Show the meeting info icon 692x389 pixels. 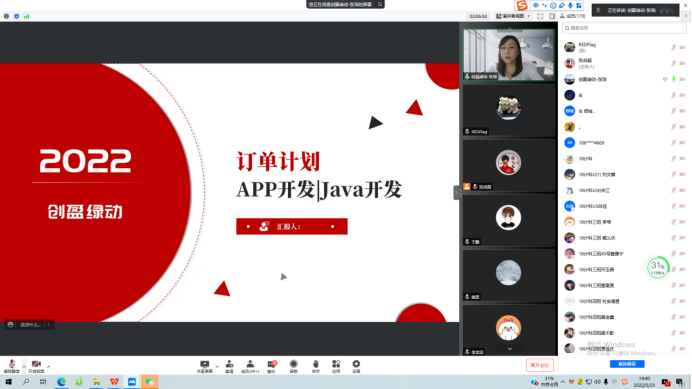[x=6, y=16]
